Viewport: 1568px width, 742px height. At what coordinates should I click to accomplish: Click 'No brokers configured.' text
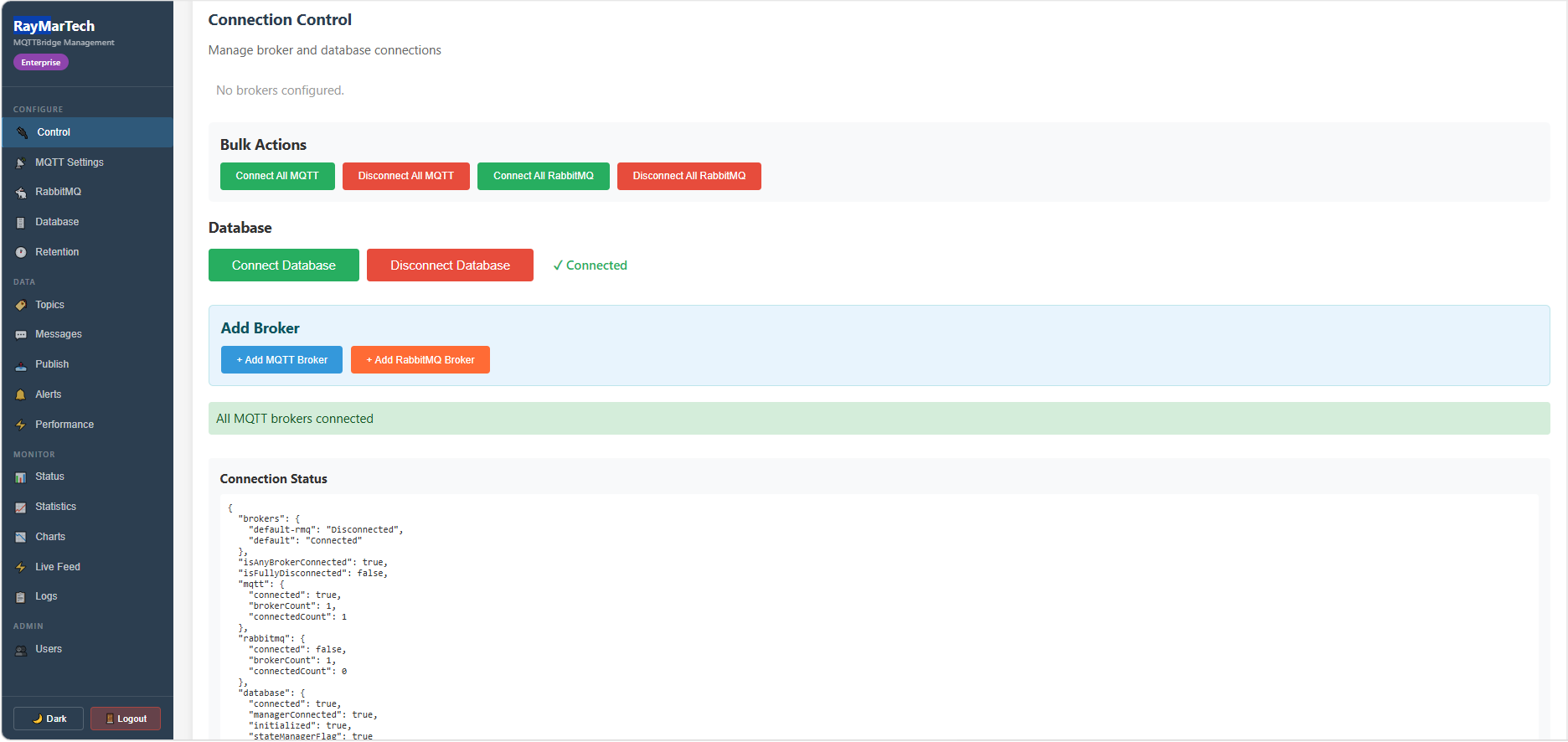coord(280,90)
